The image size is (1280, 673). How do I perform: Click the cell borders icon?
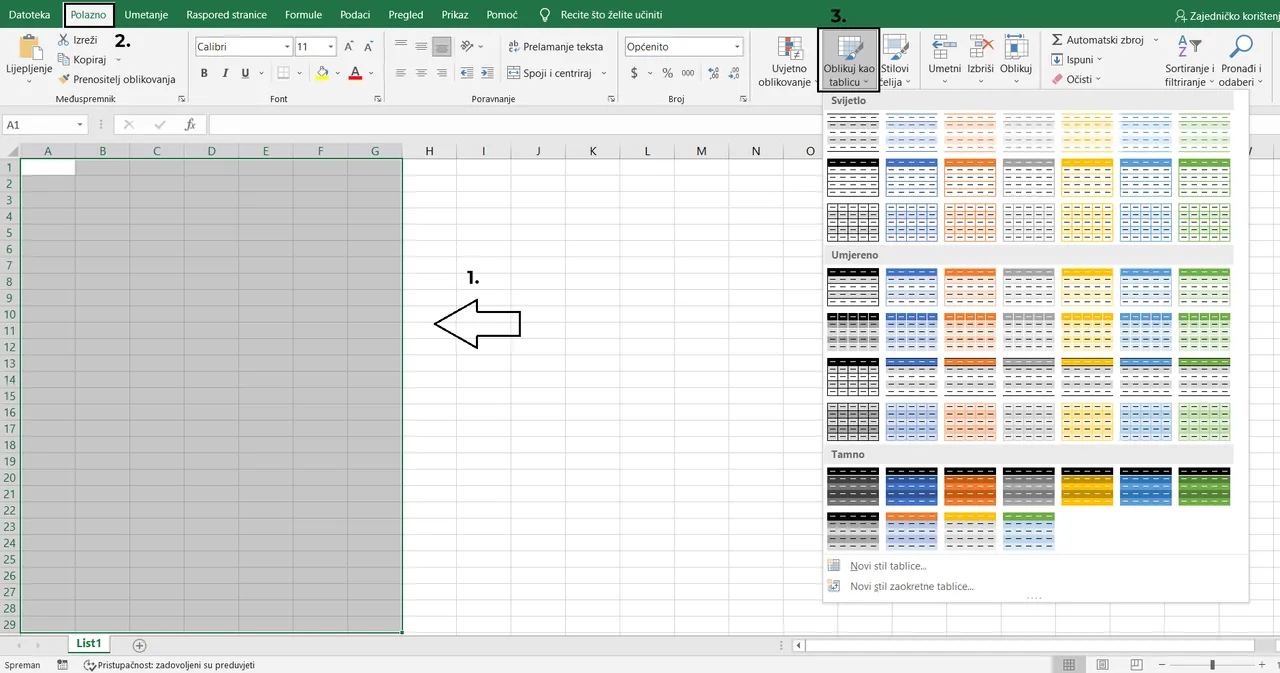pyautogui.click(x=283, y=73)
